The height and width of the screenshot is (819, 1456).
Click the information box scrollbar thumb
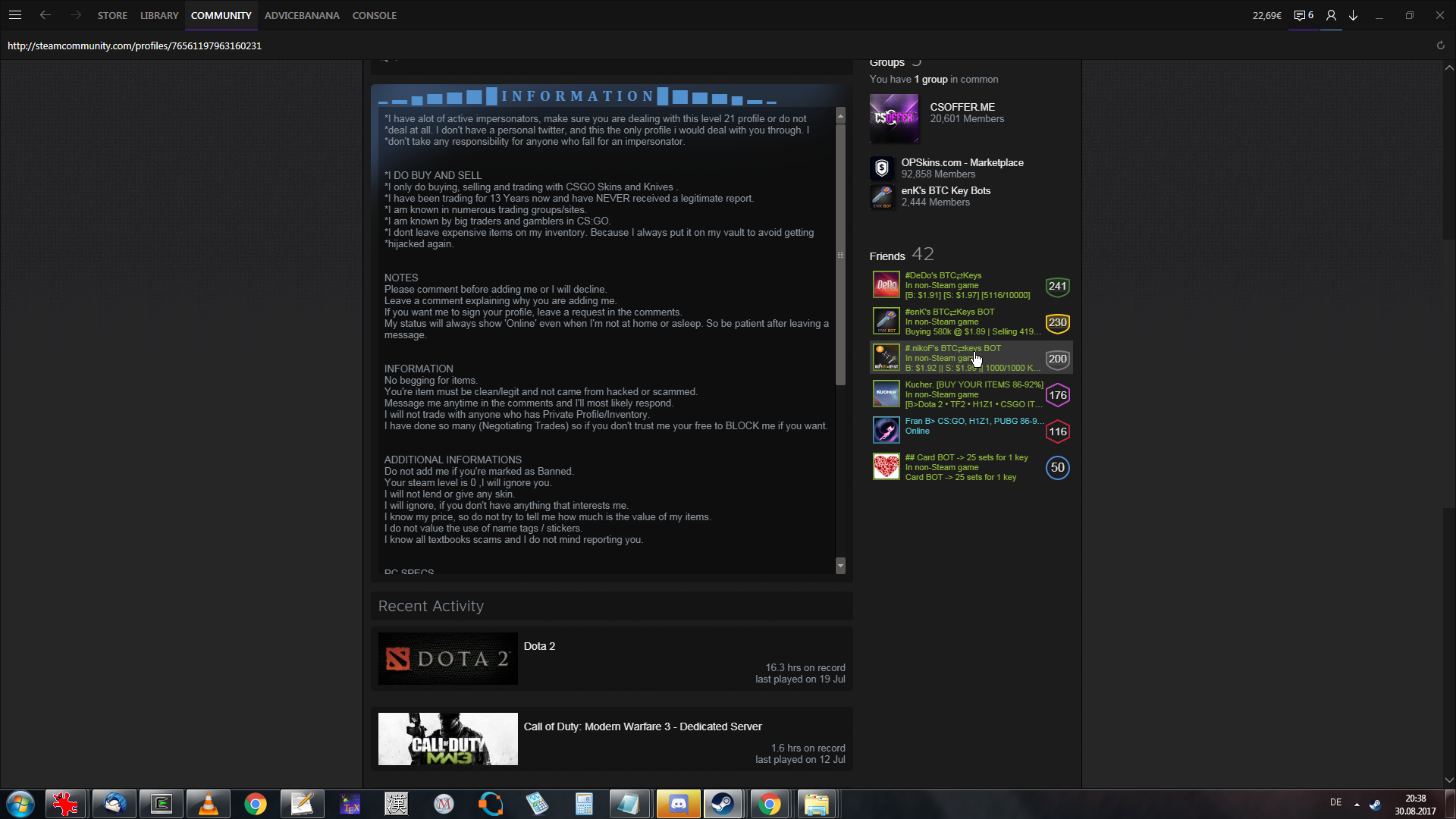pos(840,254)
